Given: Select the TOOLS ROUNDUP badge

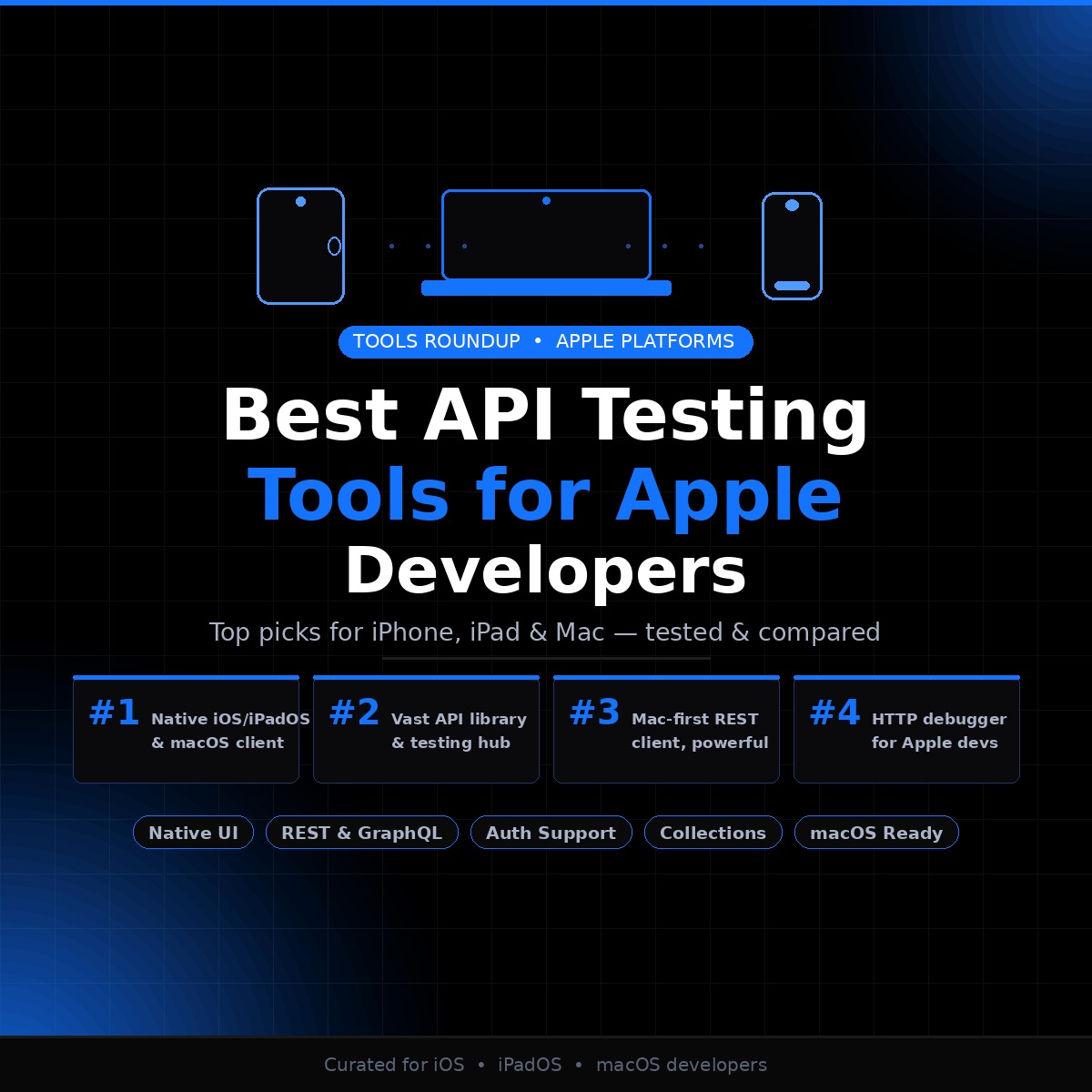Looking at the screenshot, I should coord(437,341).
